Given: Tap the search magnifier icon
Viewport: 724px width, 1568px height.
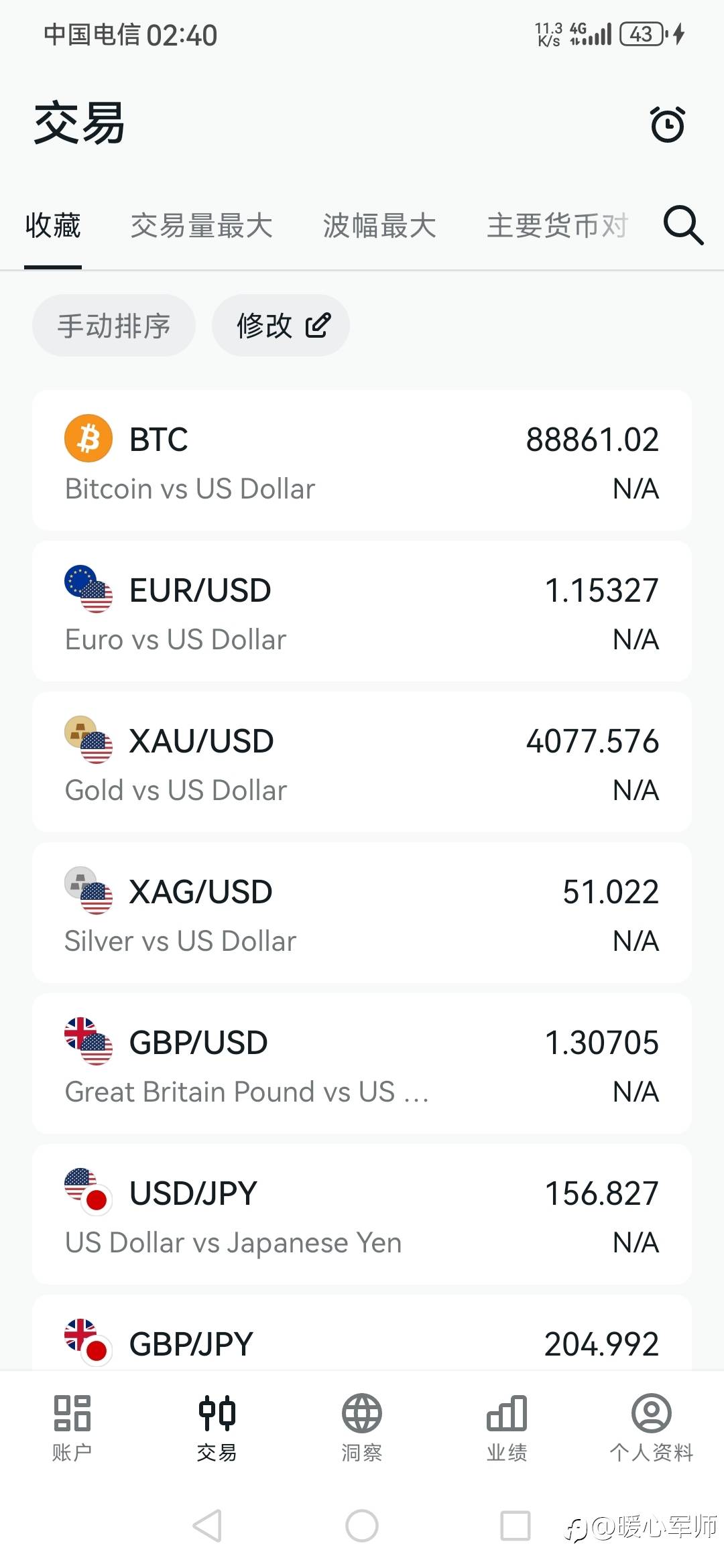Looking at the screenshot, I should point(682,225).
